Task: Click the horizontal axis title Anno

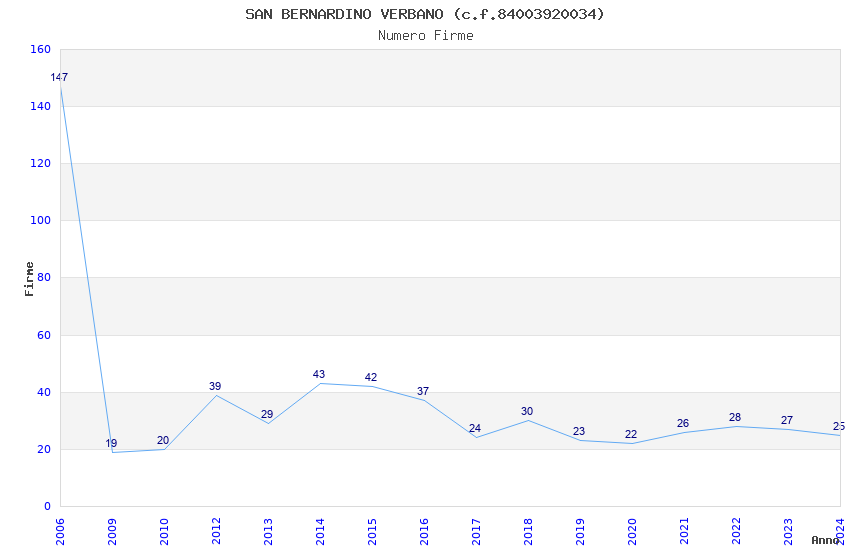Action: (x=825, y=540)
